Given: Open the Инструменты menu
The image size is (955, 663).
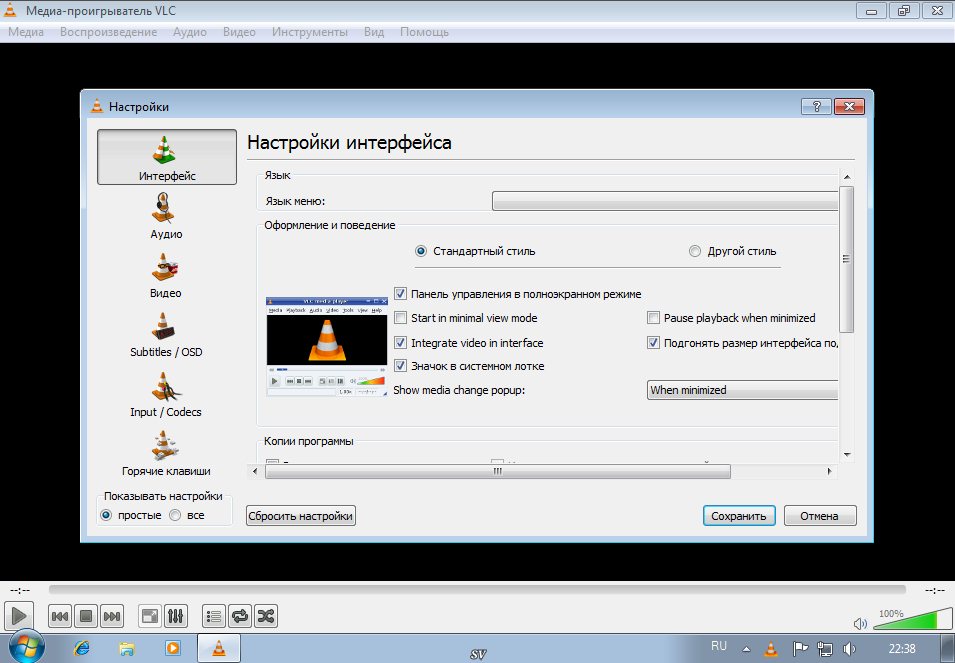Looking at the screenshot, I should pos(309,32).
